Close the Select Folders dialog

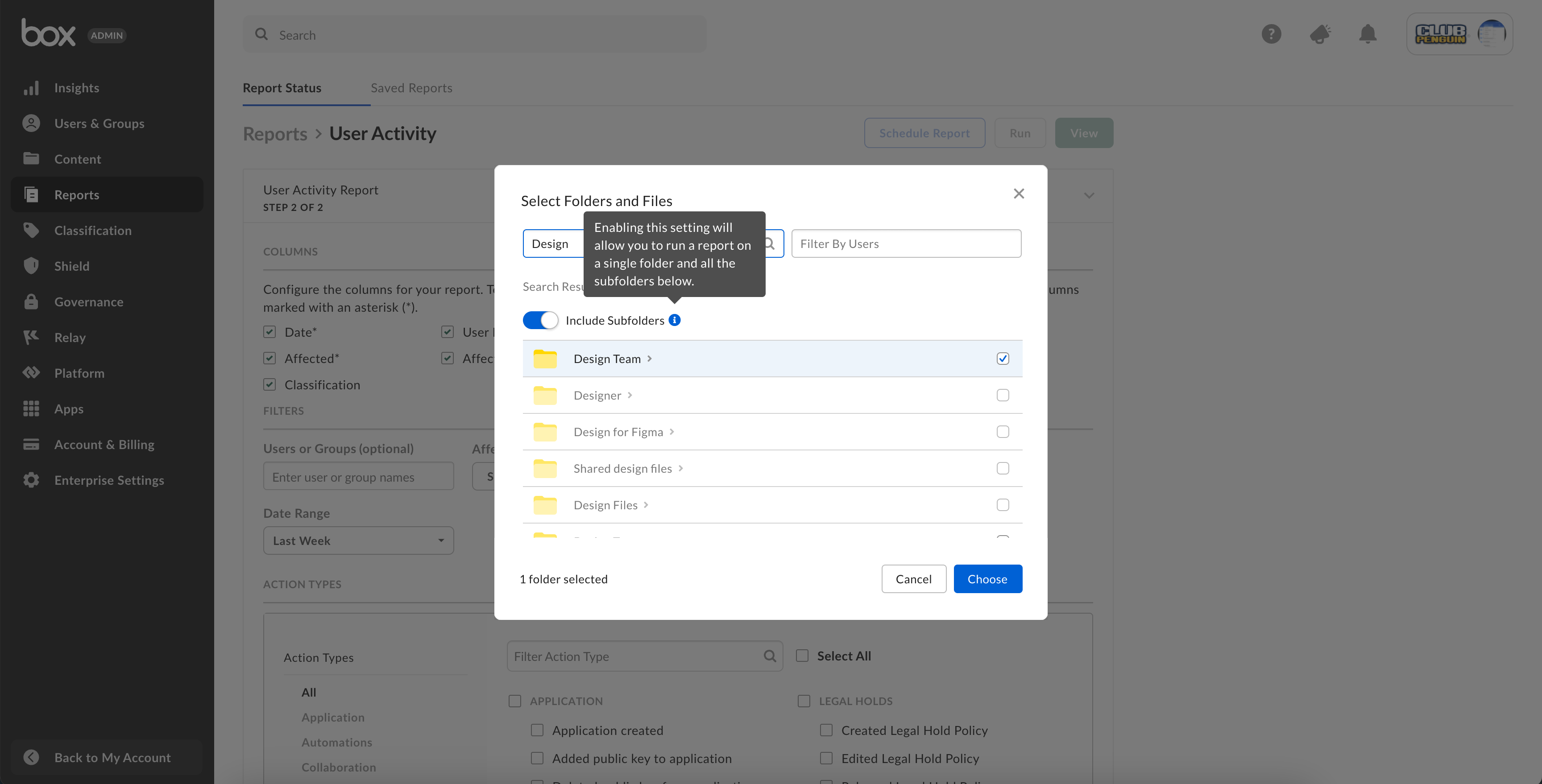click(x=1018, y=193)
